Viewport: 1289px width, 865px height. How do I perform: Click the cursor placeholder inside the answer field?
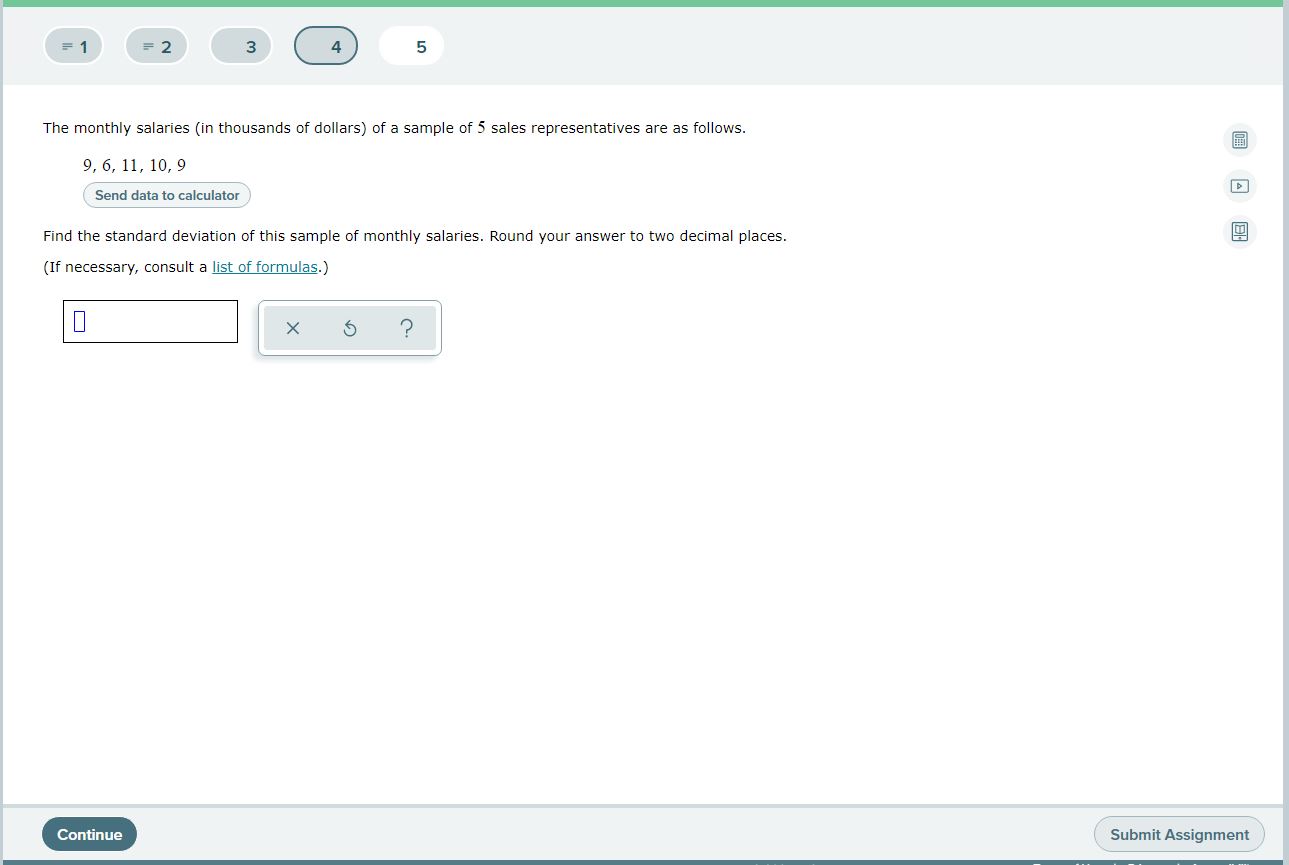(x=77, y=321)
